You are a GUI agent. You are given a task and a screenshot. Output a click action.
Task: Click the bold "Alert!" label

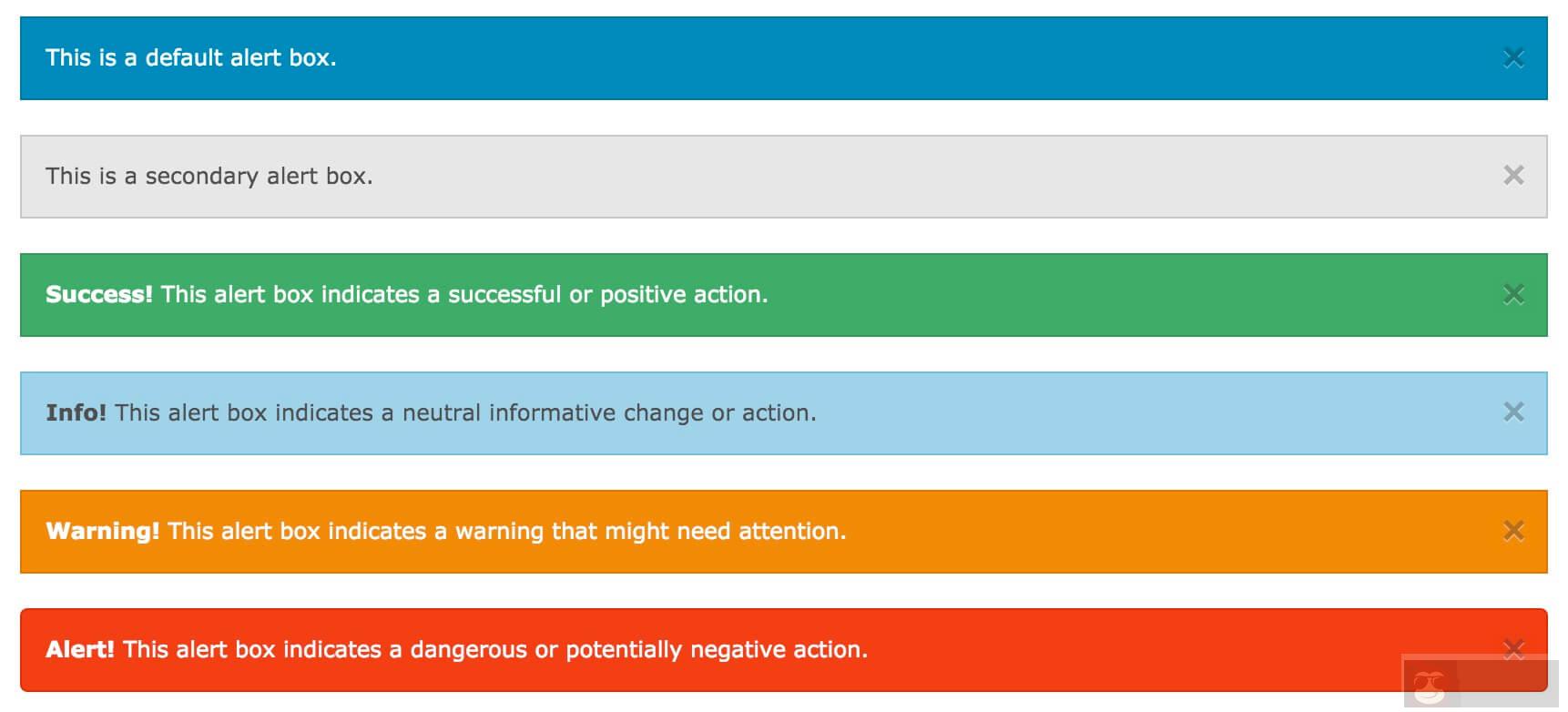(80, 650)
